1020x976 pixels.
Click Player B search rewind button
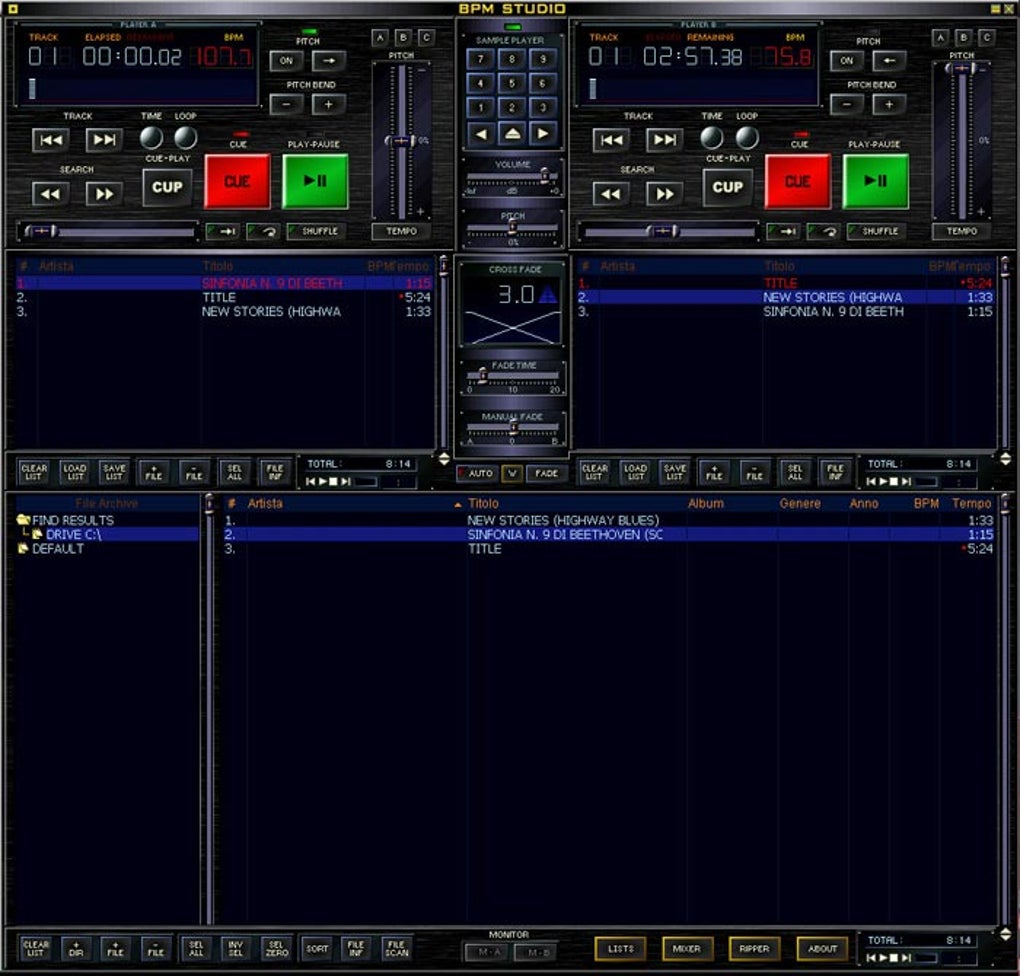610,193
